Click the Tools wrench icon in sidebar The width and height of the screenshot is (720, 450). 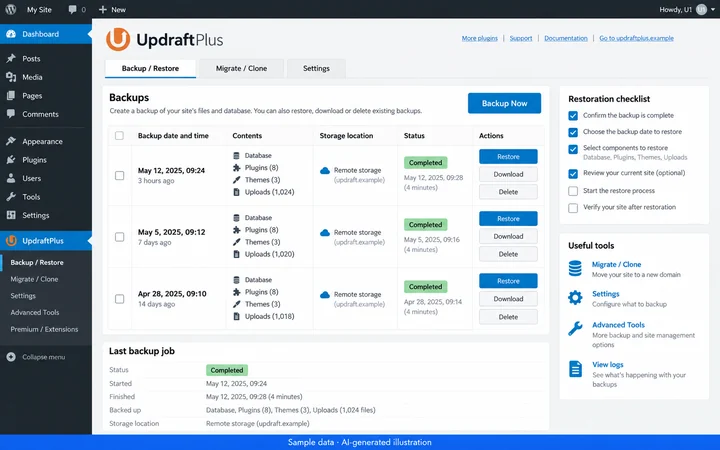coord(11,197)
